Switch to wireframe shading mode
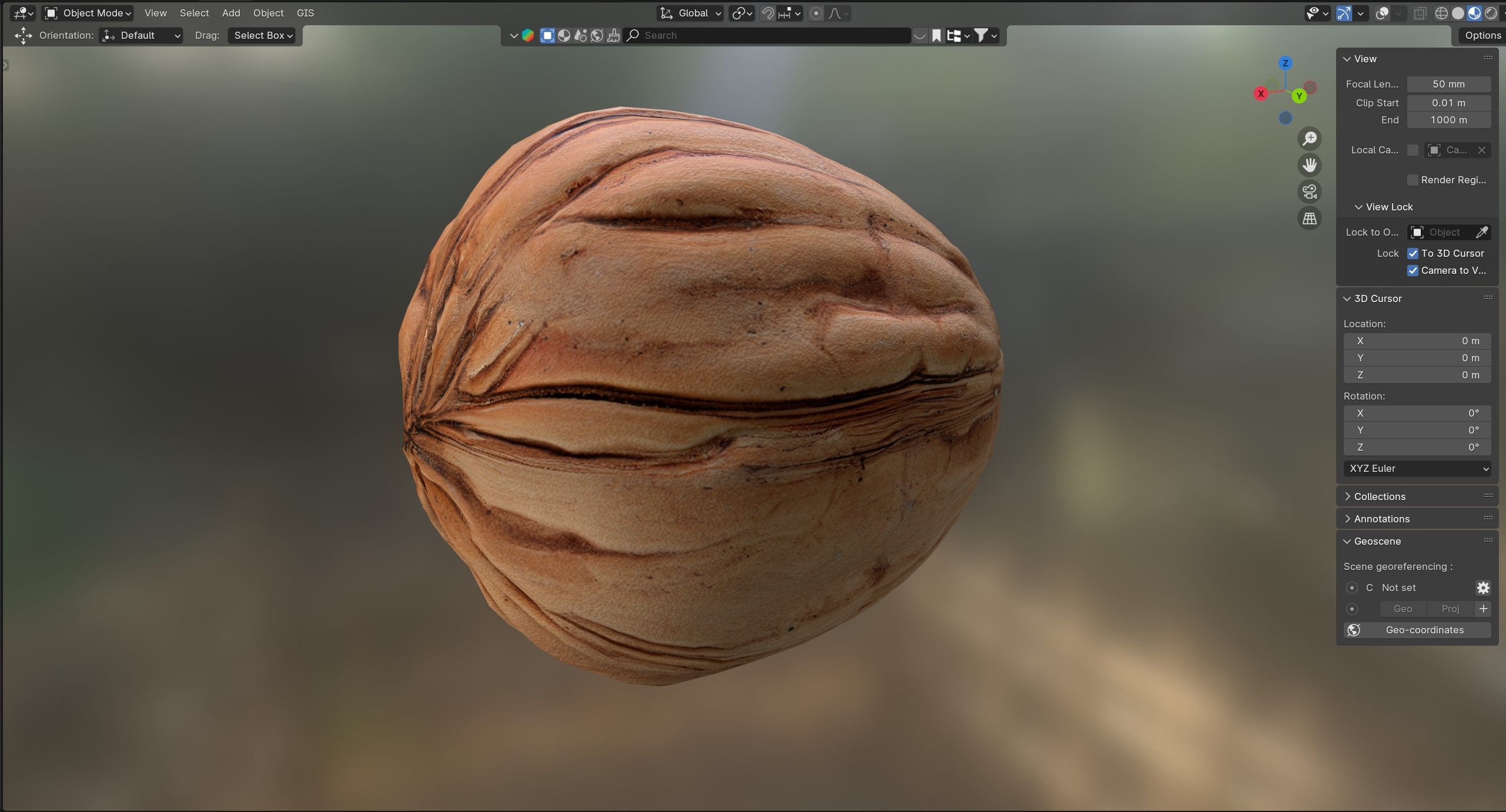 1441,13
